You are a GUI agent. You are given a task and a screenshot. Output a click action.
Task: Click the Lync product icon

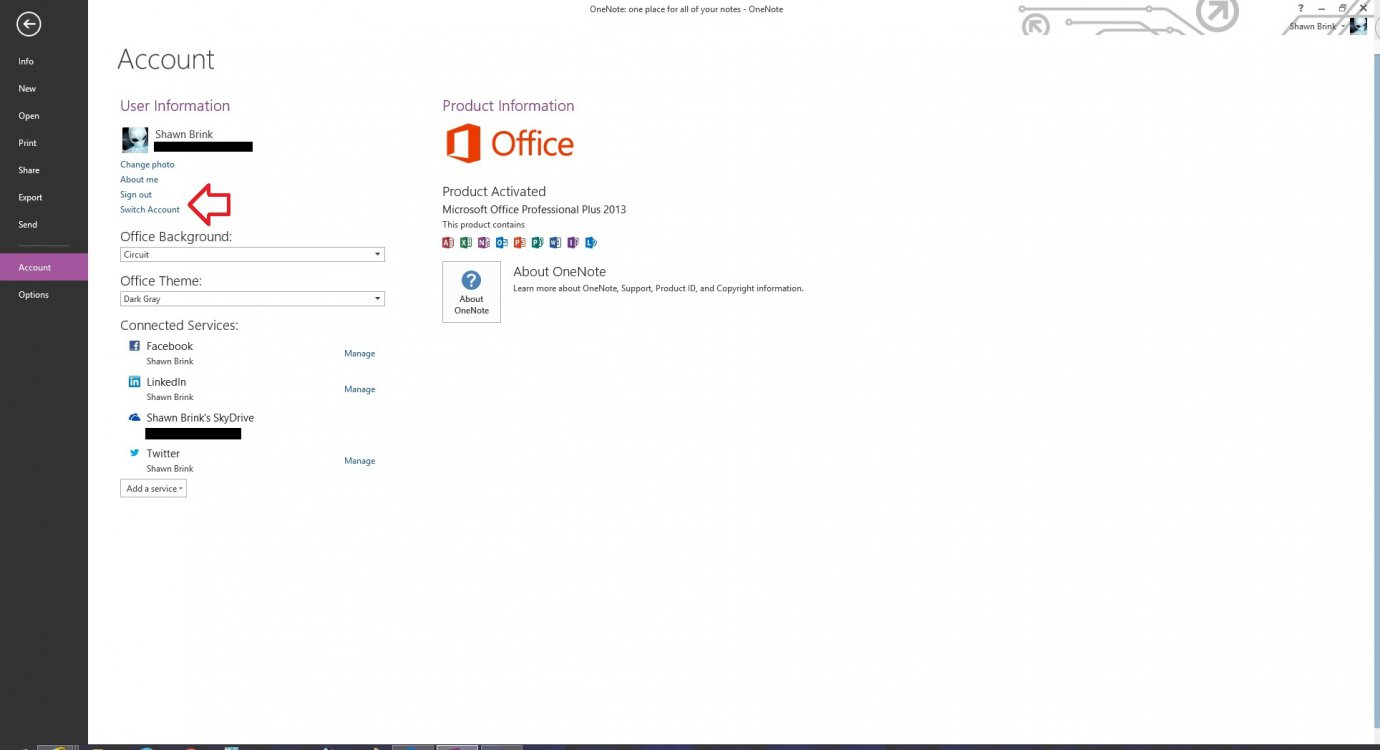coord(591,242)
